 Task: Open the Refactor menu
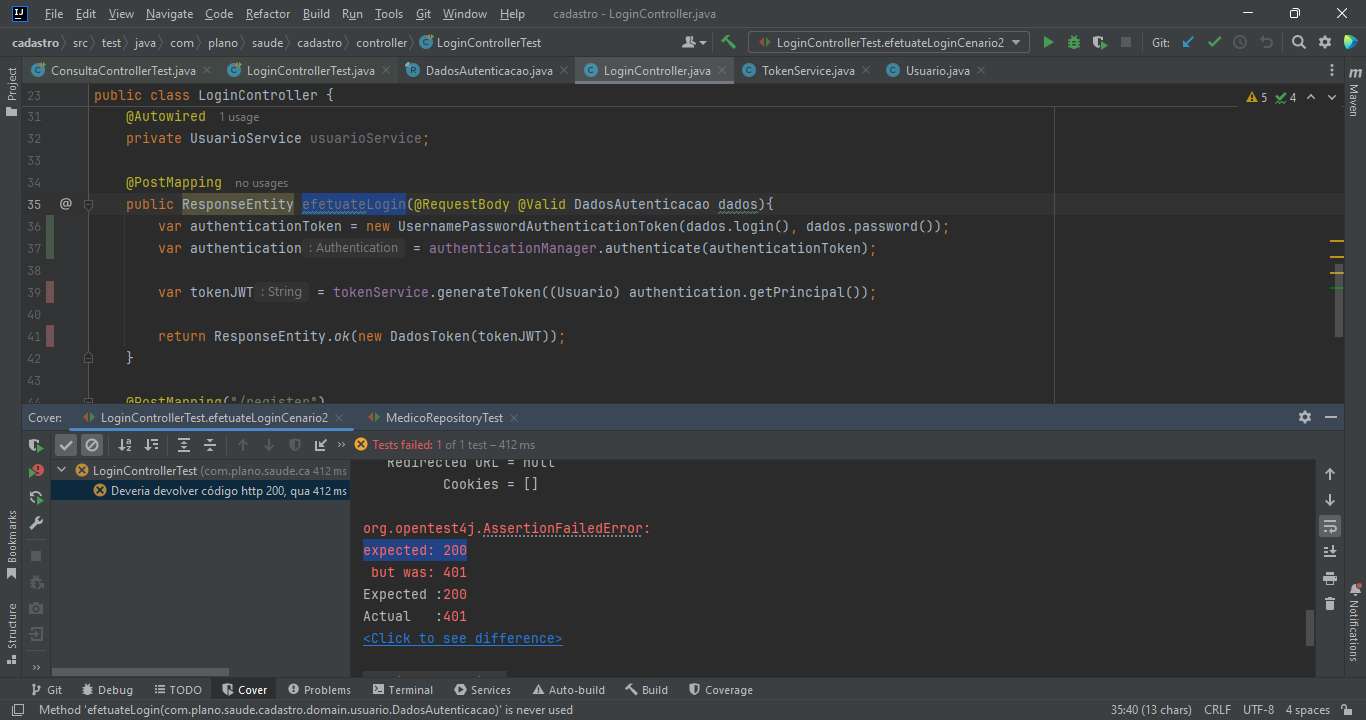point(268,14)
